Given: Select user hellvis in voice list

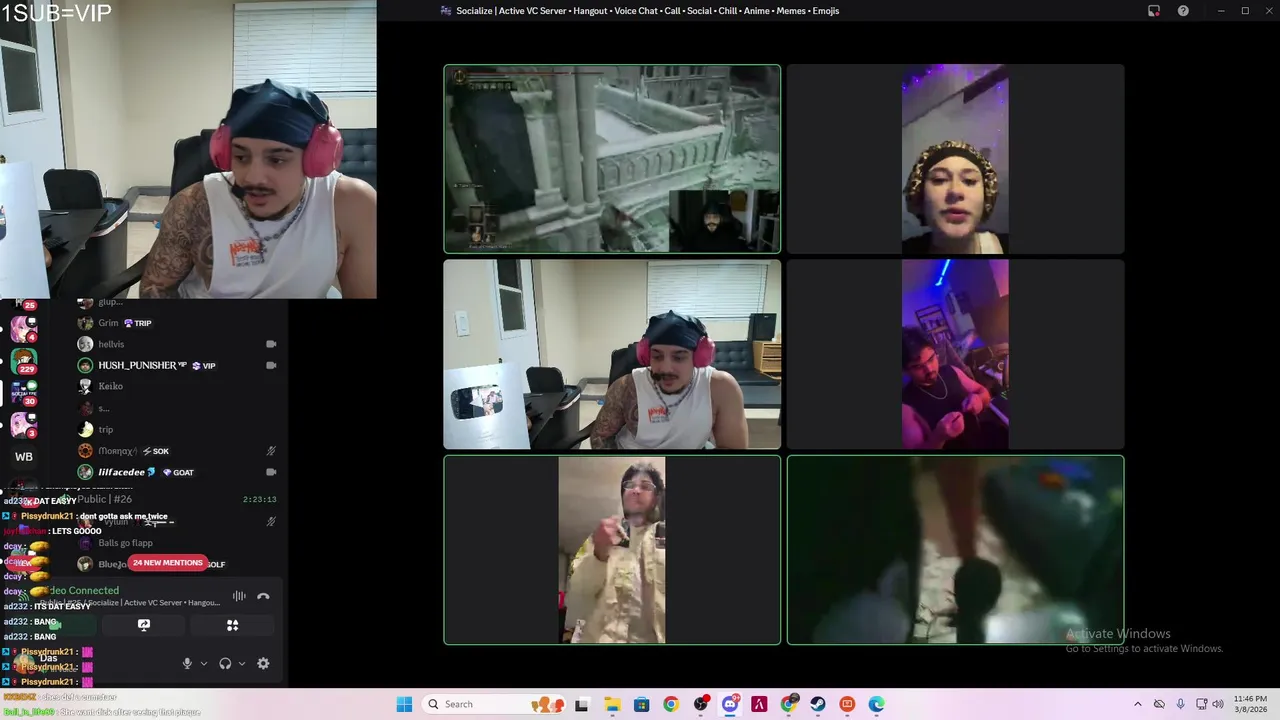Looking at the screenshot, I should (111, 344).
